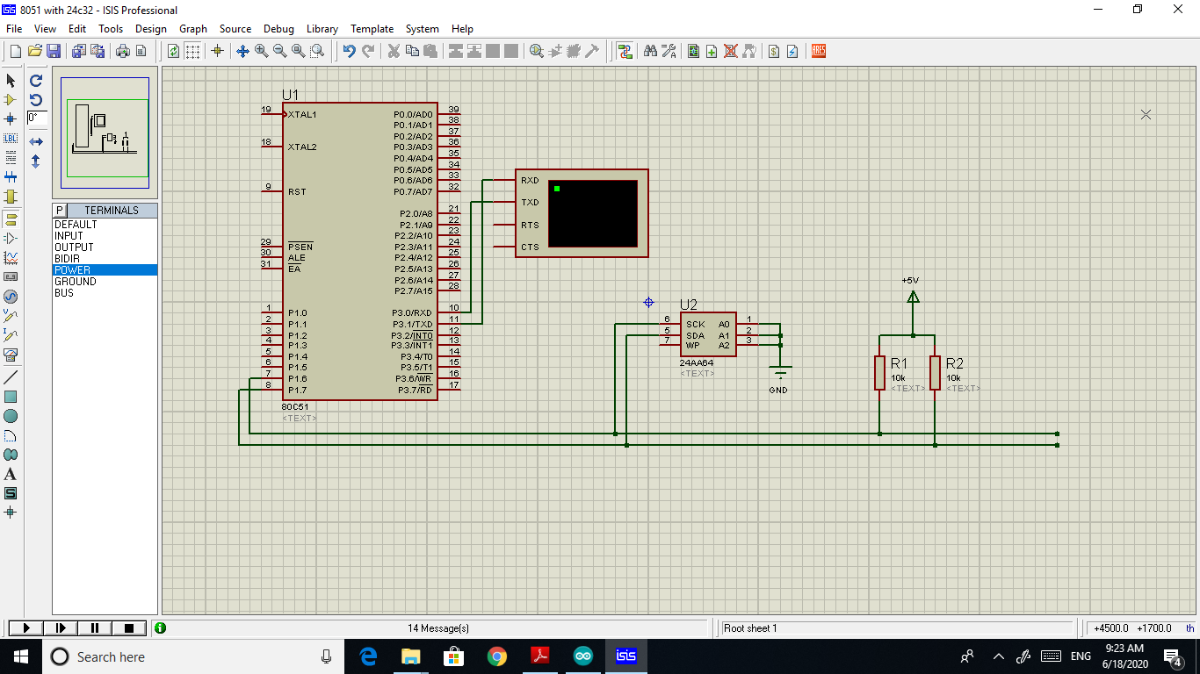The width and height of the screenshot is (1200, 674).
Task: Select the Component Mode tool
Action: coord(11,99)
